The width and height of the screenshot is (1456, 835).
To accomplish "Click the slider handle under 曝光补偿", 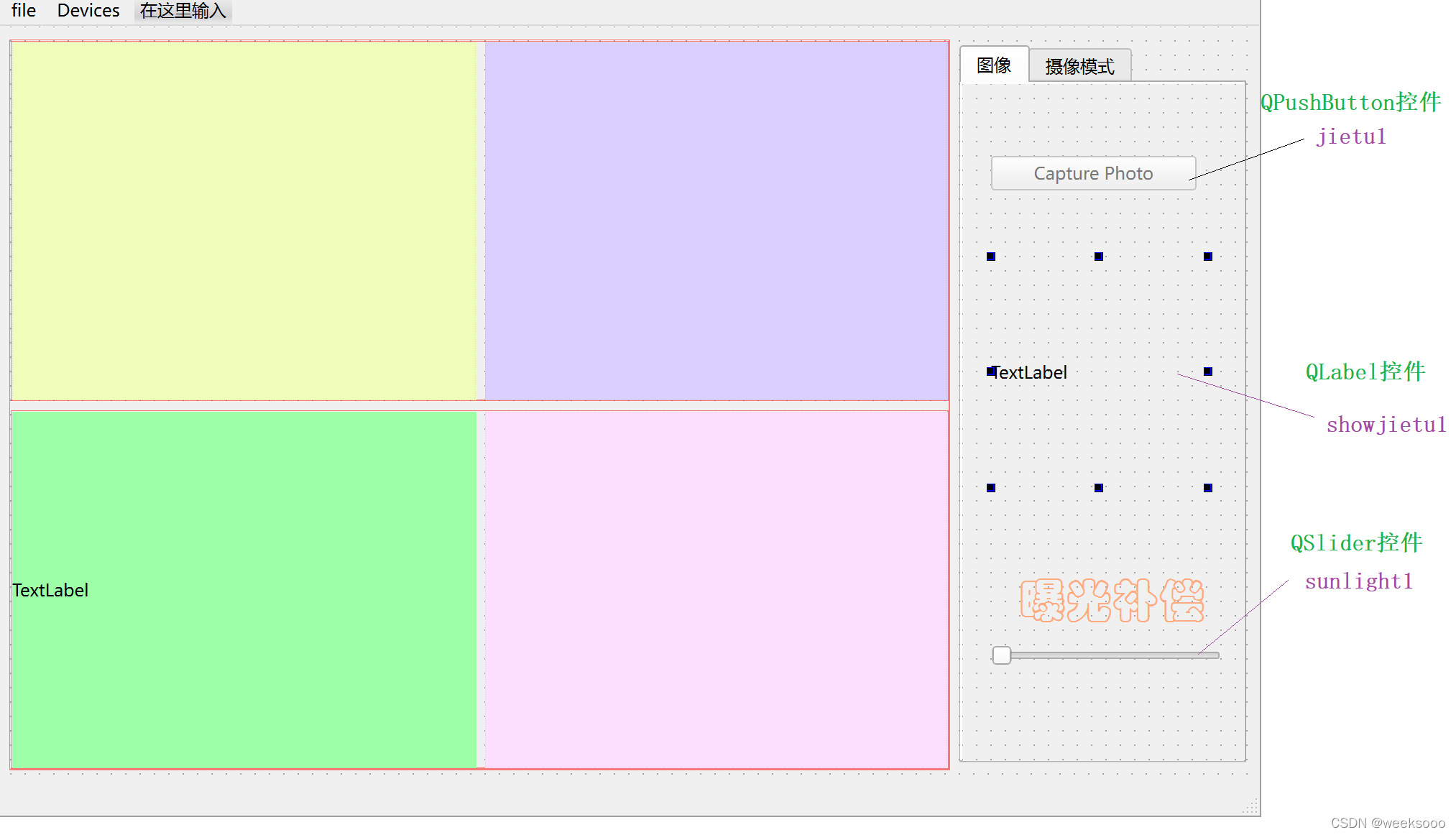I will tap(1001, 655).
